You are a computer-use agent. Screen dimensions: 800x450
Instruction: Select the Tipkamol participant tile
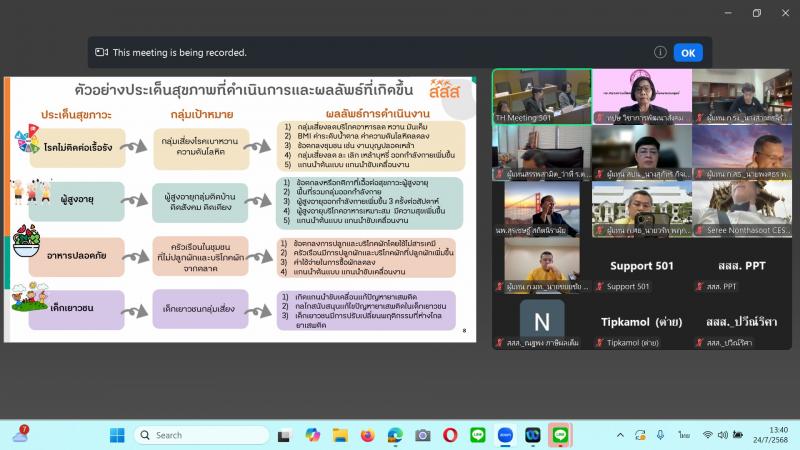tap(642, 321)
